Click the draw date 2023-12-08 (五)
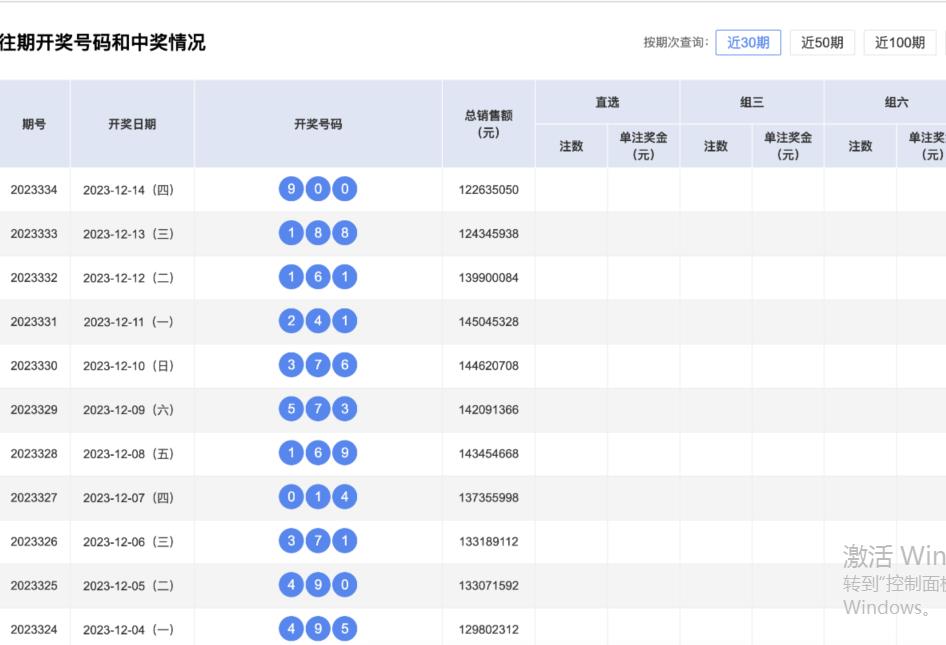The width and height of the screenshot is (946, 645). pyautogui.click(x=129, y=454)
